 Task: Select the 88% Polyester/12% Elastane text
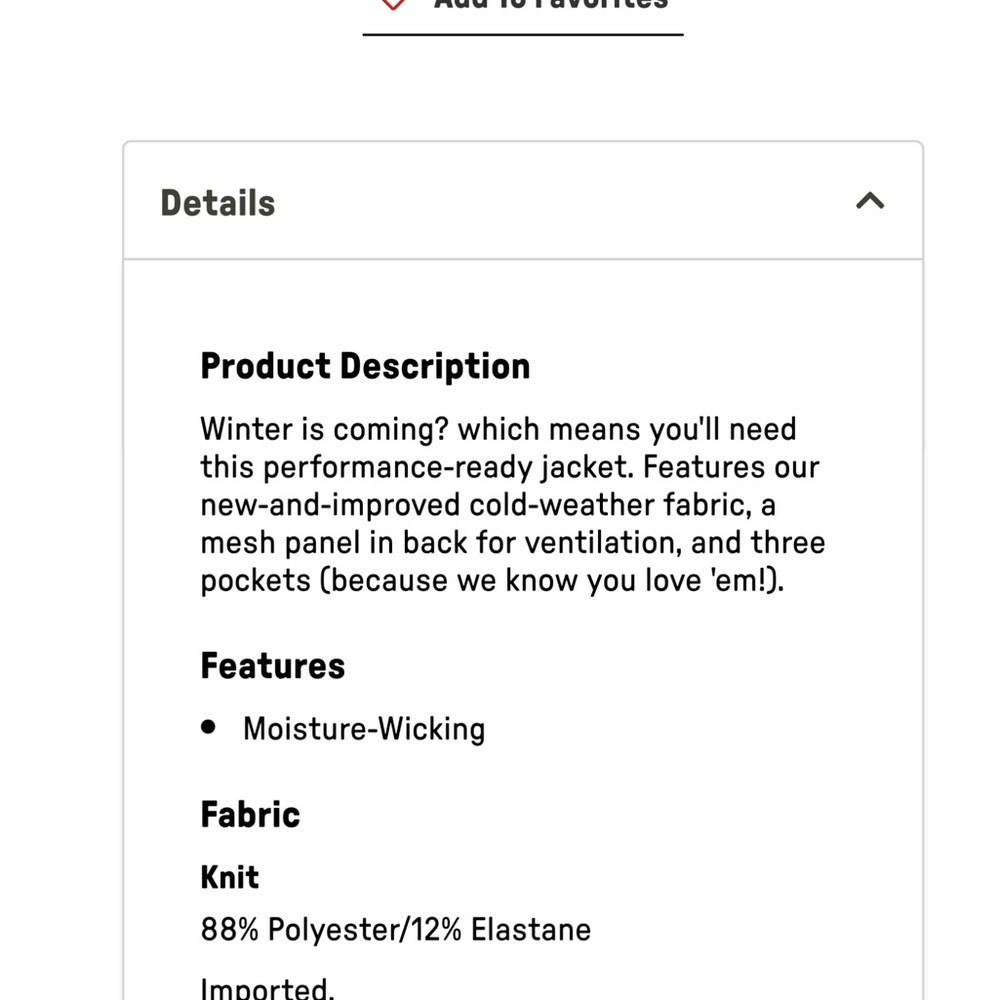pos(395,929)
